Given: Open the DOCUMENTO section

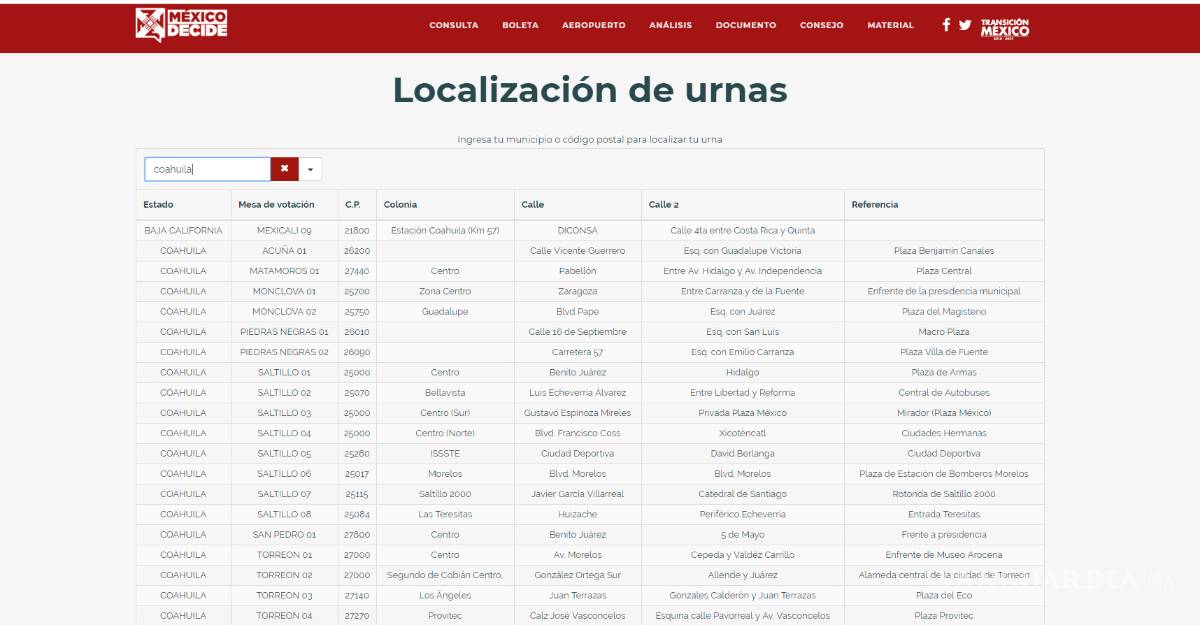Looking at the screenshot, I should point(745,25).
